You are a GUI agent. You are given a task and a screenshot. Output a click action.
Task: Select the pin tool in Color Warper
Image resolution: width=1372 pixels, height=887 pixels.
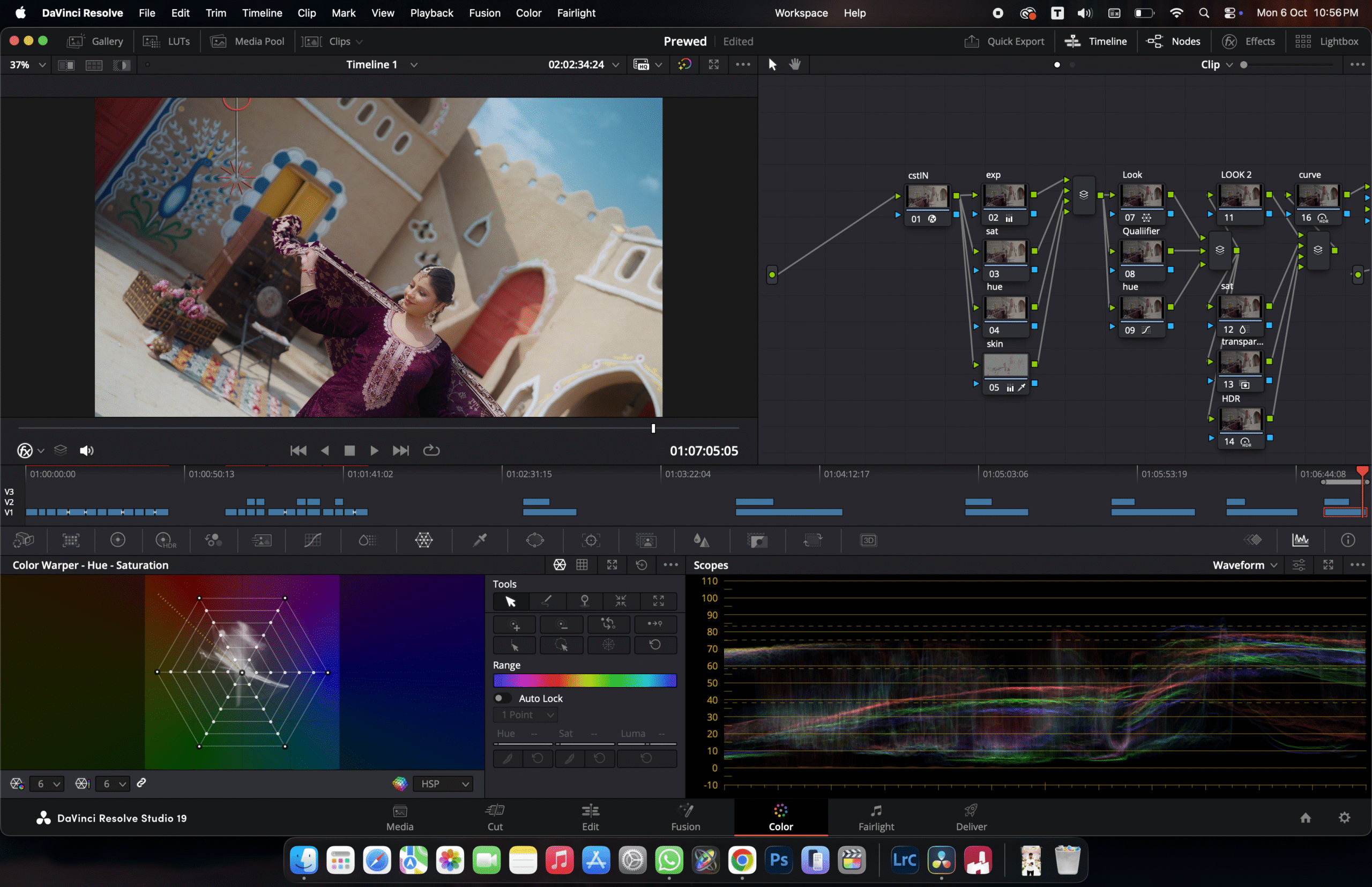point(584,601)
